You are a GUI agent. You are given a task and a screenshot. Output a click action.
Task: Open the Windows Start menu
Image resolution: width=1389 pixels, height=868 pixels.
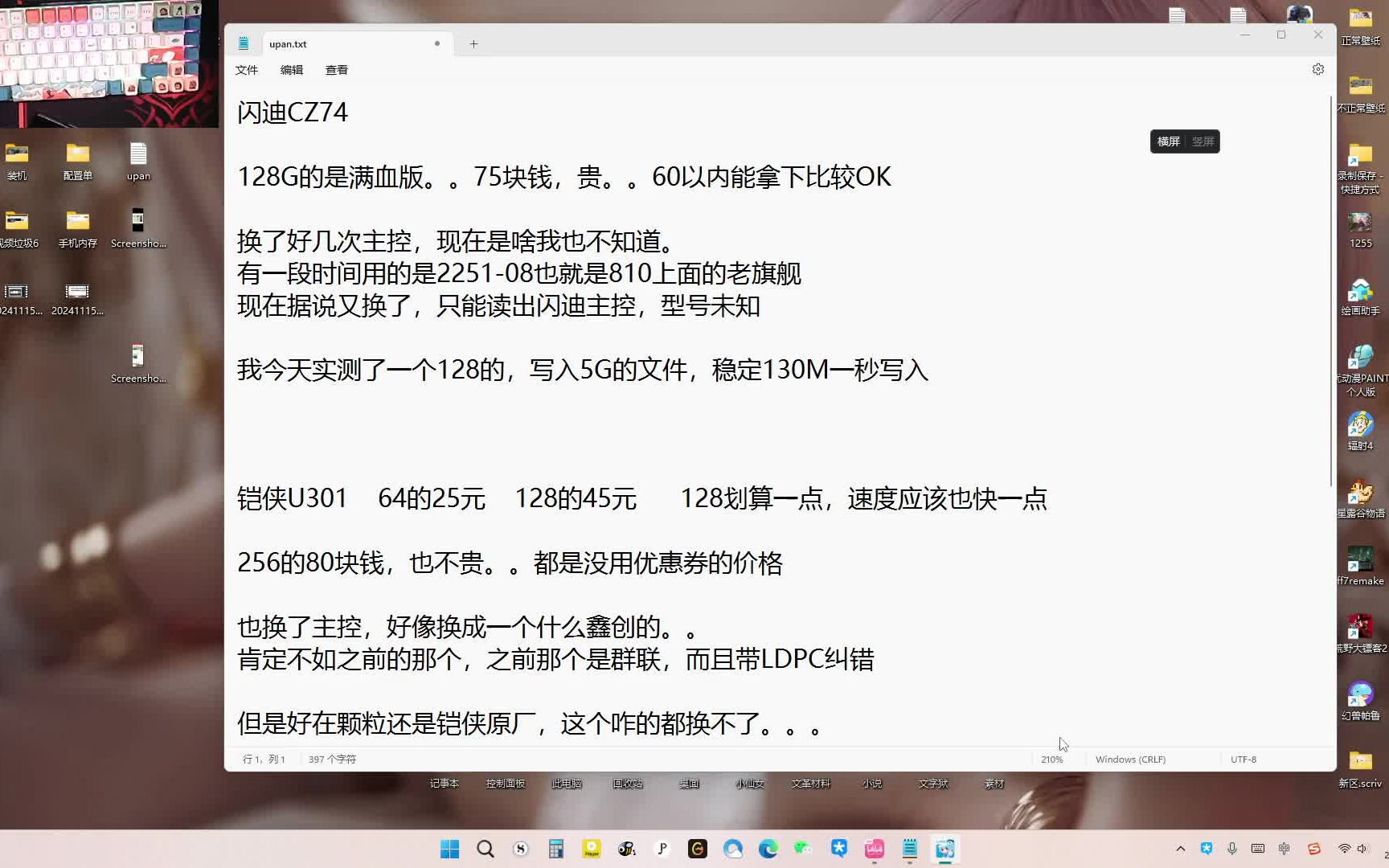click(x=450, y=849)
